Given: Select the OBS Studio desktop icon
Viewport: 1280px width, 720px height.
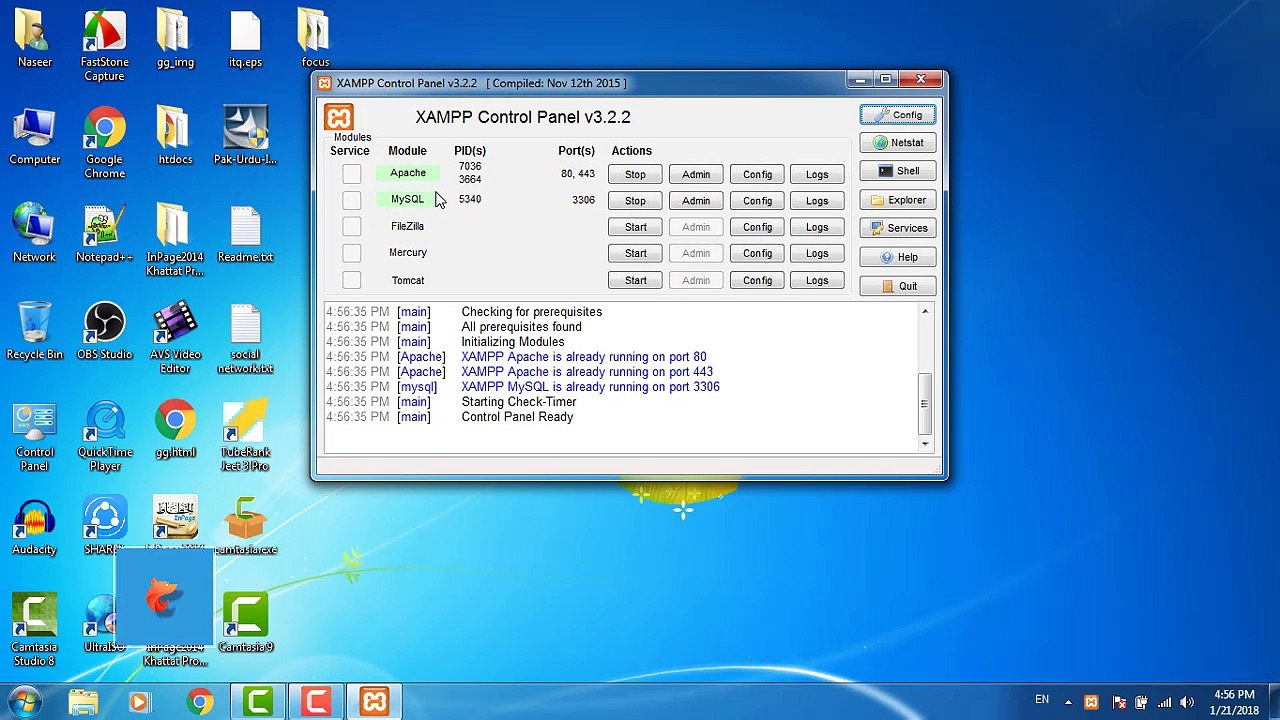Looking at the screenshot, I should (x=105, y=333).
